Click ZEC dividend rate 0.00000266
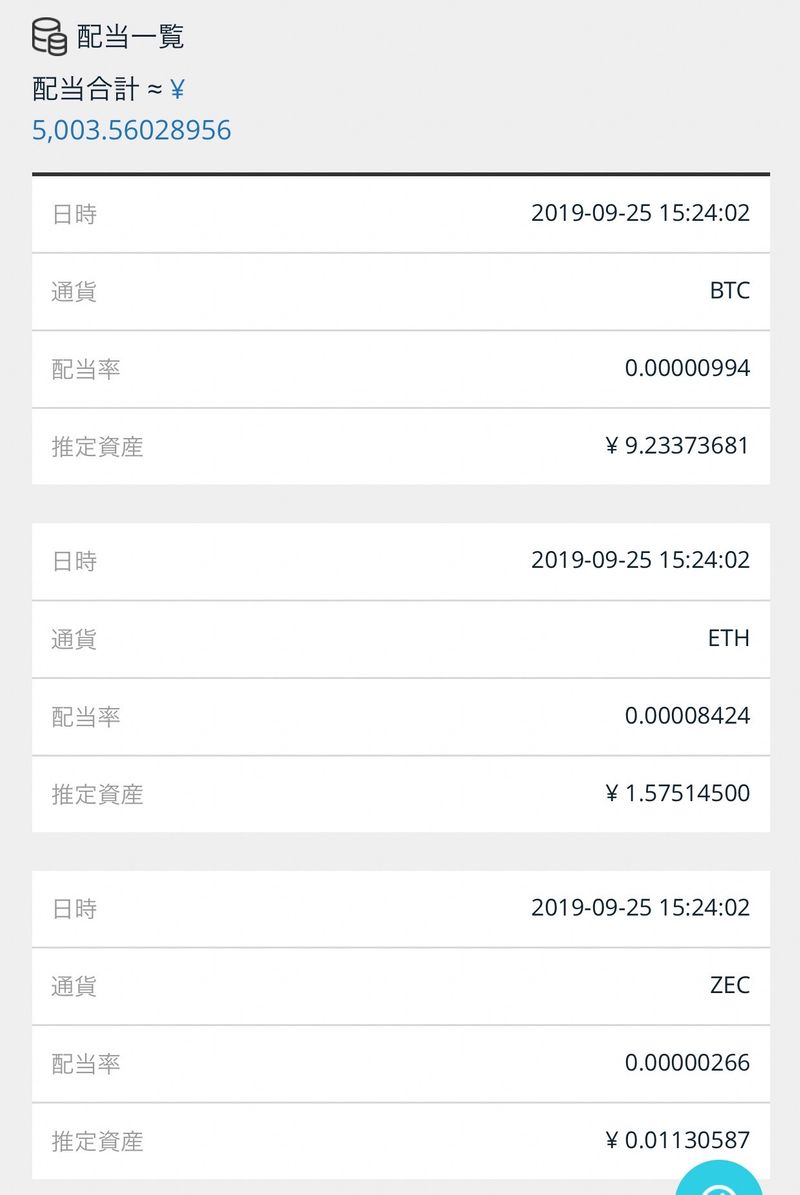Screen dimensions: 800x1195 [x=687, y=1062]
